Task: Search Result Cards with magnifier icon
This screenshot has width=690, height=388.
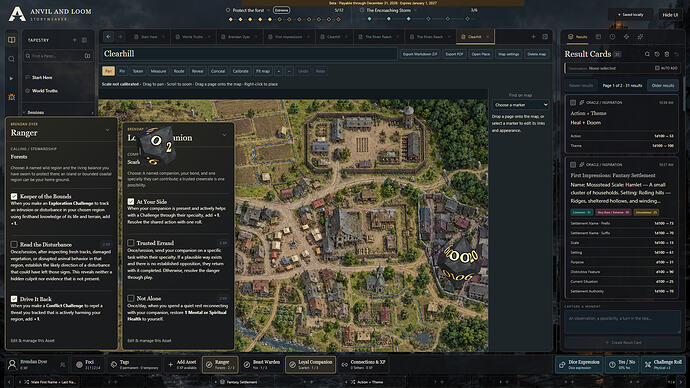Action: 647,54
